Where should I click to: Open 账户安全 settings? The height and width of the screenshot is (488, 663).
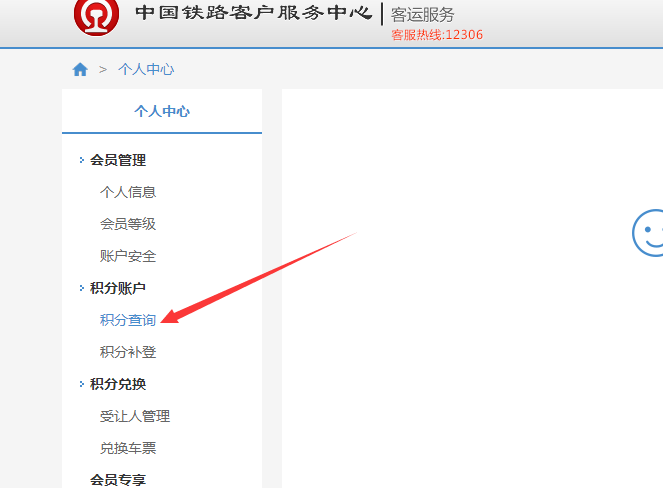coord(128,256)
